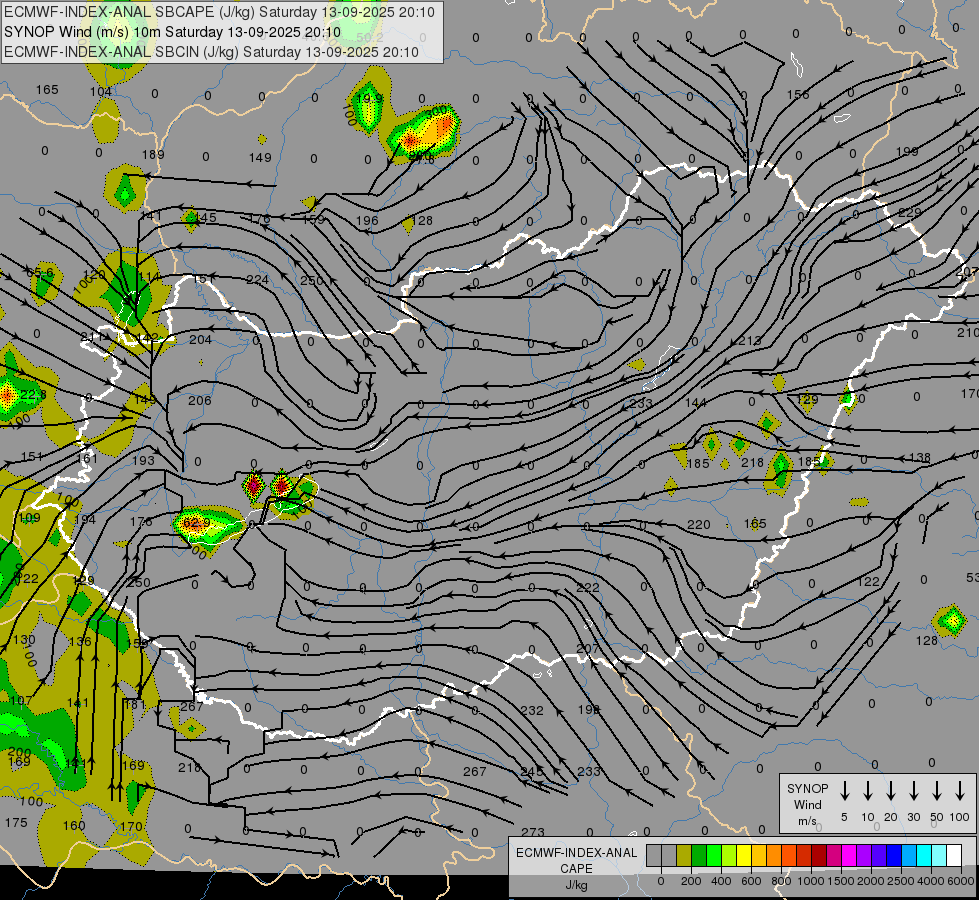Pick the dark red CAPE legend swatch
The image size is (979, 900).
tap(819, 856)
